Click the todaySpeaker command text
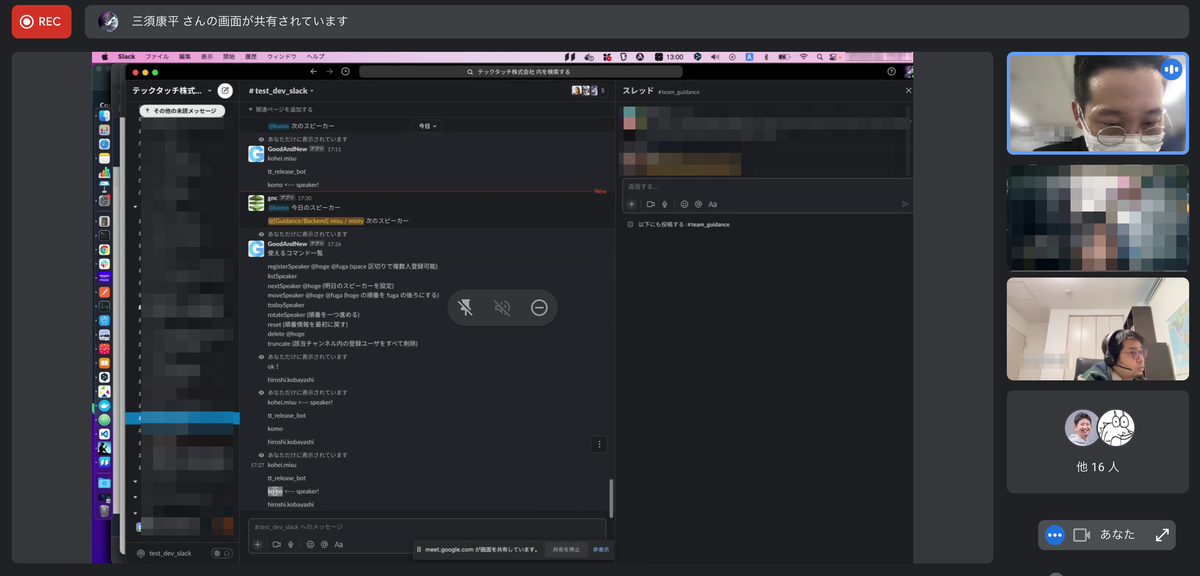Screen dimensions: 1200x576 (285, 305)
